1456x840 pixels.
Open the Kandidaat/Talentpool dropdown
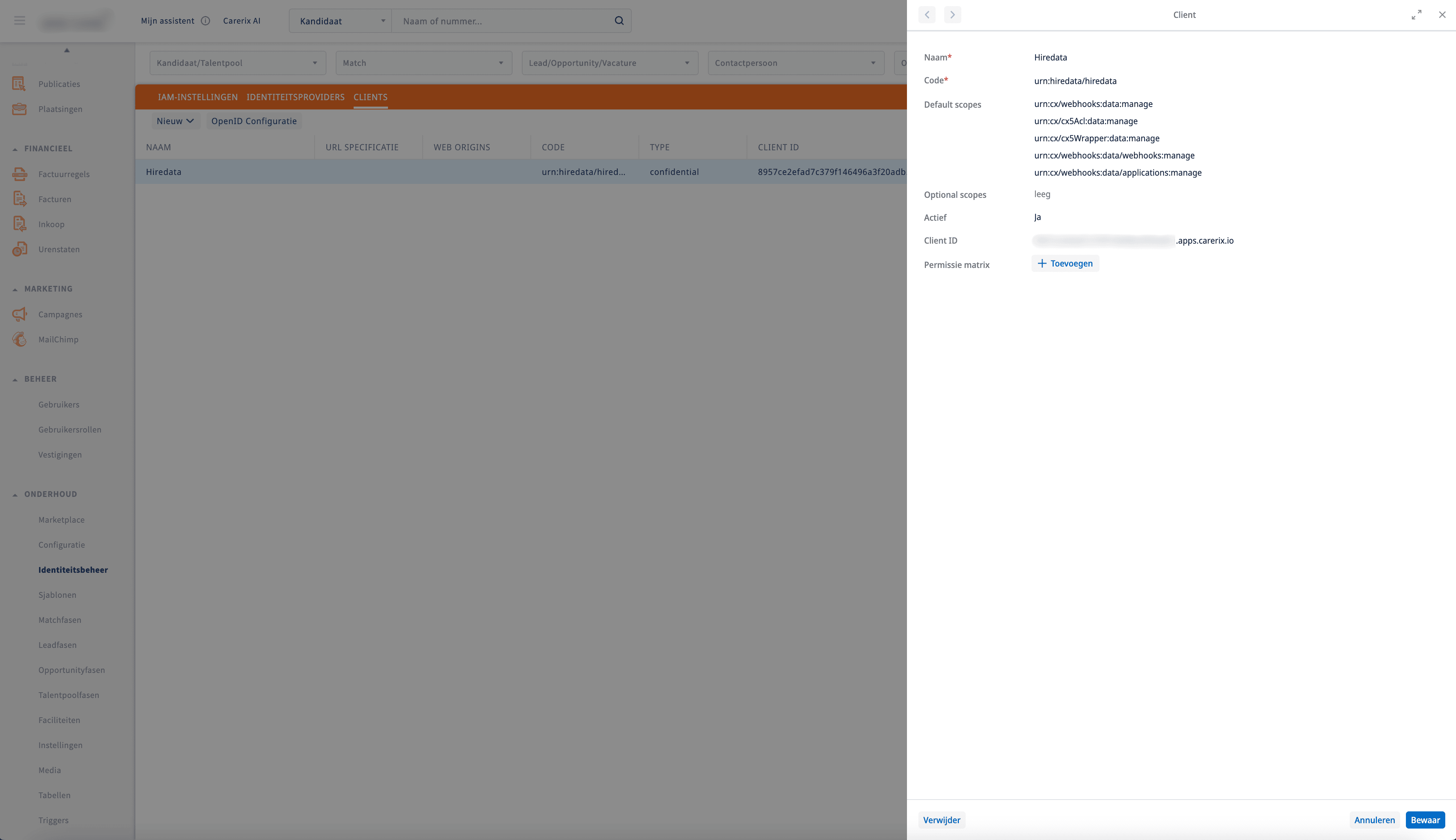[x=238, y=63]
